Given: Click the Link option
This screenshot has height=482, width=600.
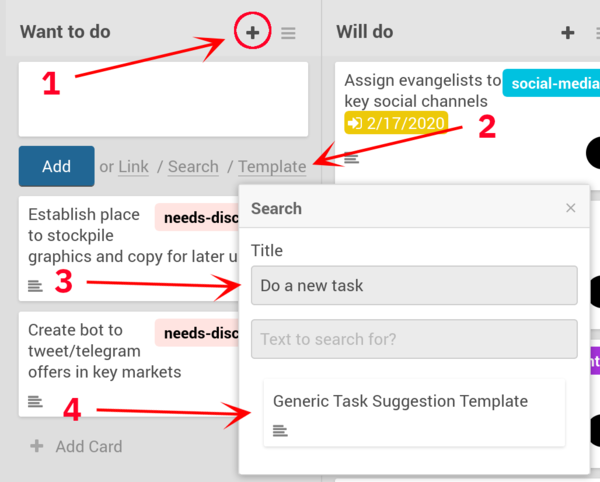Looking at the screenshot, I should click(x=133, y=167).
